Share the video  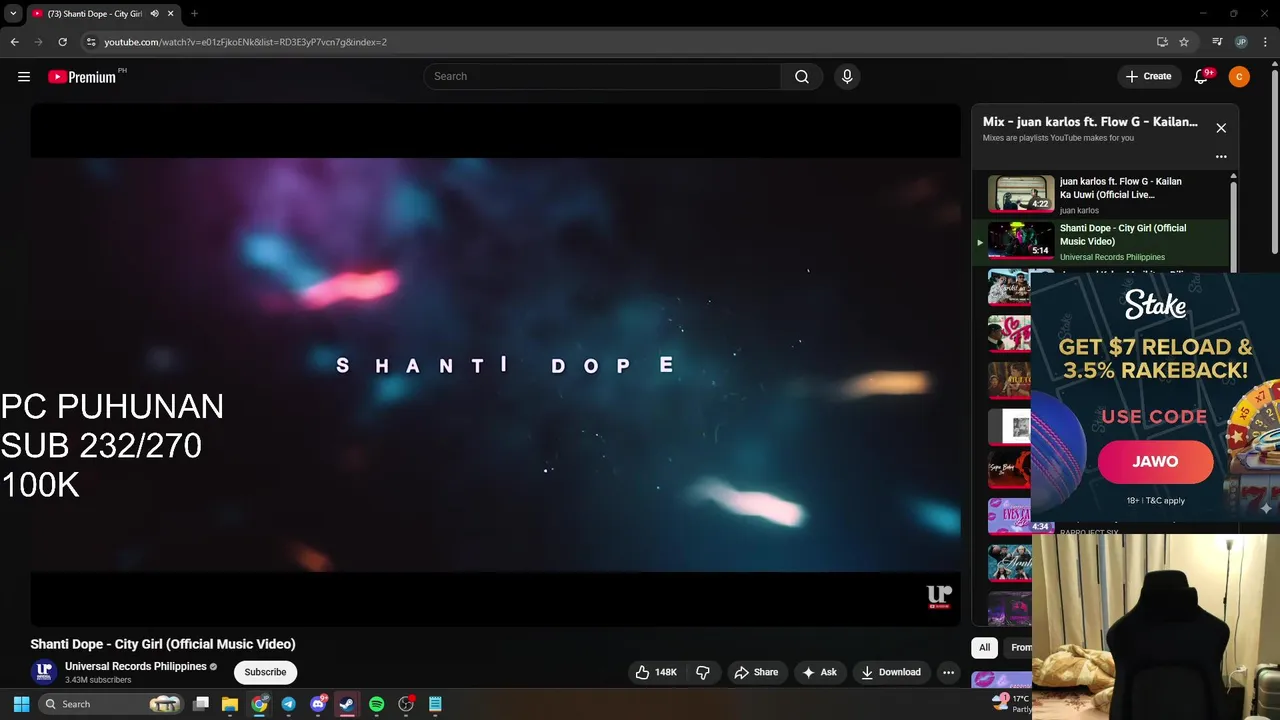756,672
